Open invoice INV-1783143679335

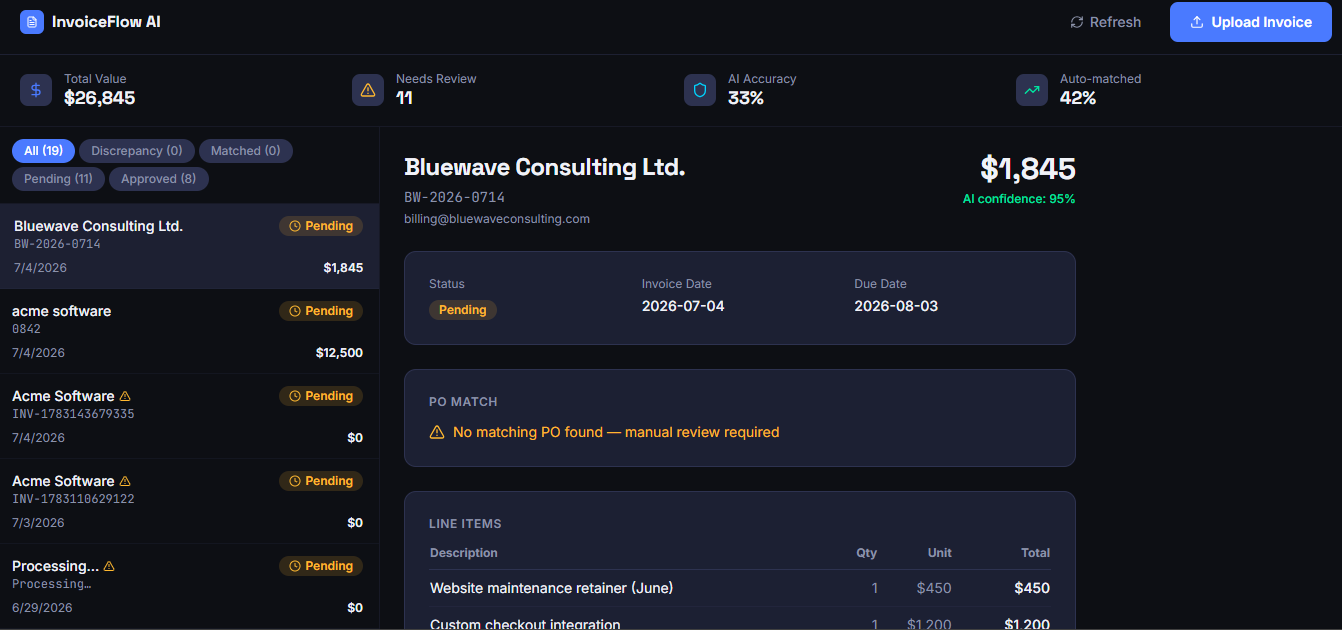point(189,417)
